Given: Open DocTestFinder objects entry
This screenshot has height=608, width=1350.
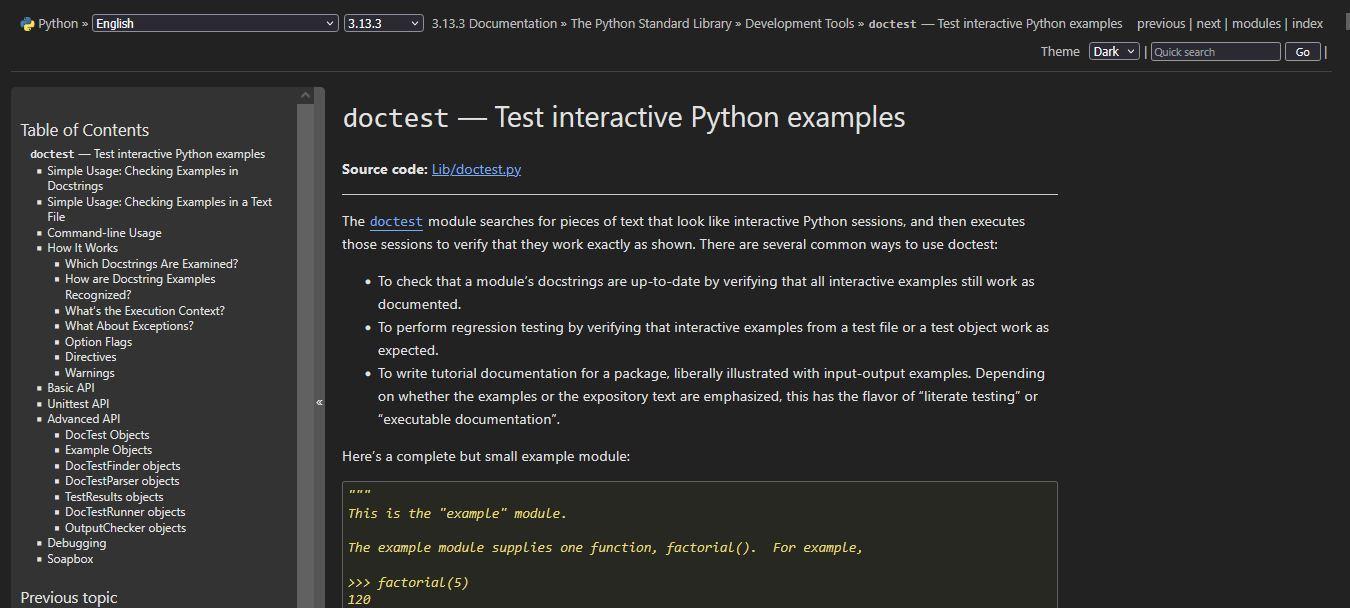Looking at the screenshot, I should pos(123,466).
